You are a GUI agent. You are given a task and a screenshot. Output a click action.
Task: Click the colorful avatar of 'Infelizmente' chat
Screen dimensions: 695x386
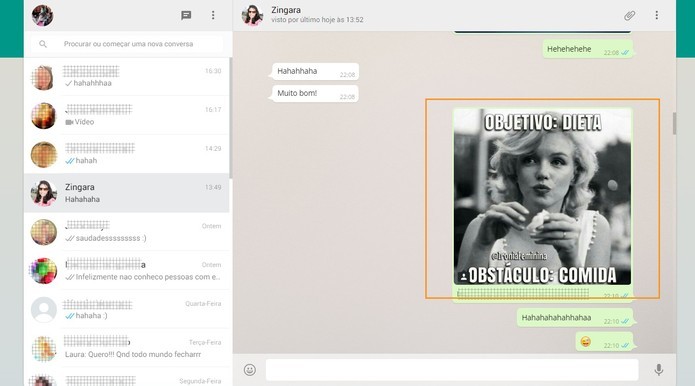tap(43, 271)
